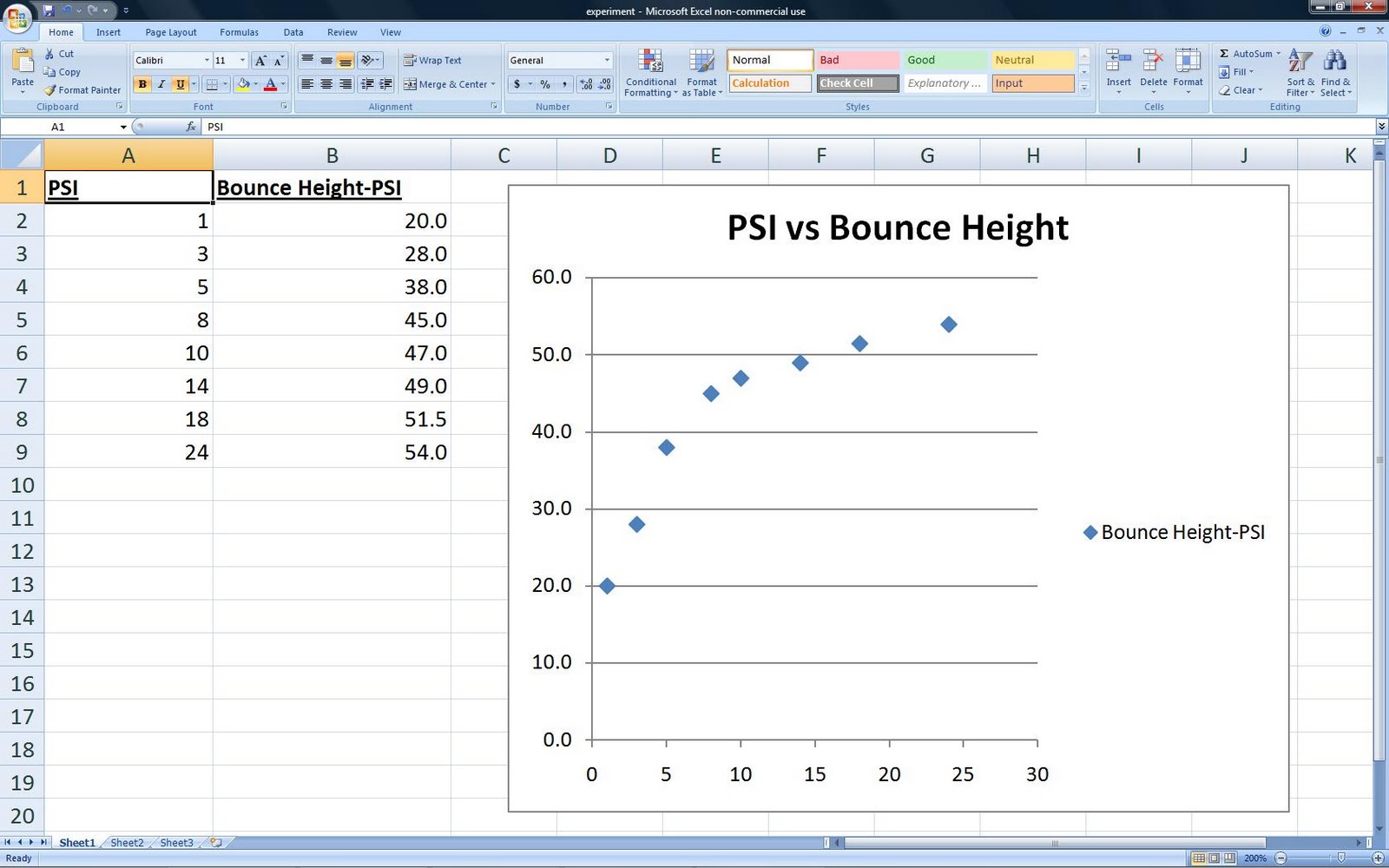Expand the General number format dropdown
Image resolution: width=1389 pixels, height=868 pixels.
click(x=606, y=60)
